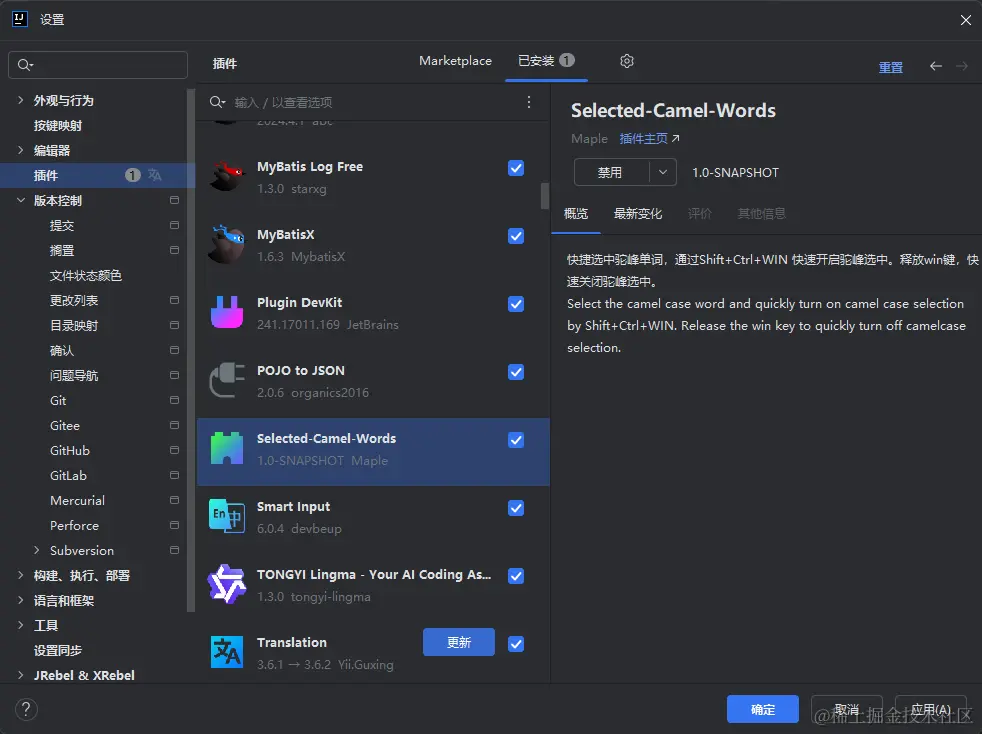
Task: Collapse the 版本控制 tree node
Action: (21, 200)
